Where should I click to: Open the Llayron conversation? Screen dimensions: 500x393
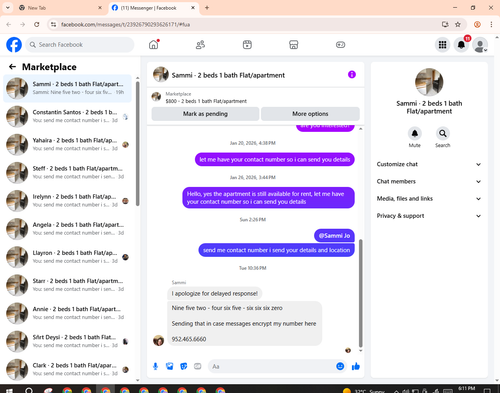(x=67, y=257)
